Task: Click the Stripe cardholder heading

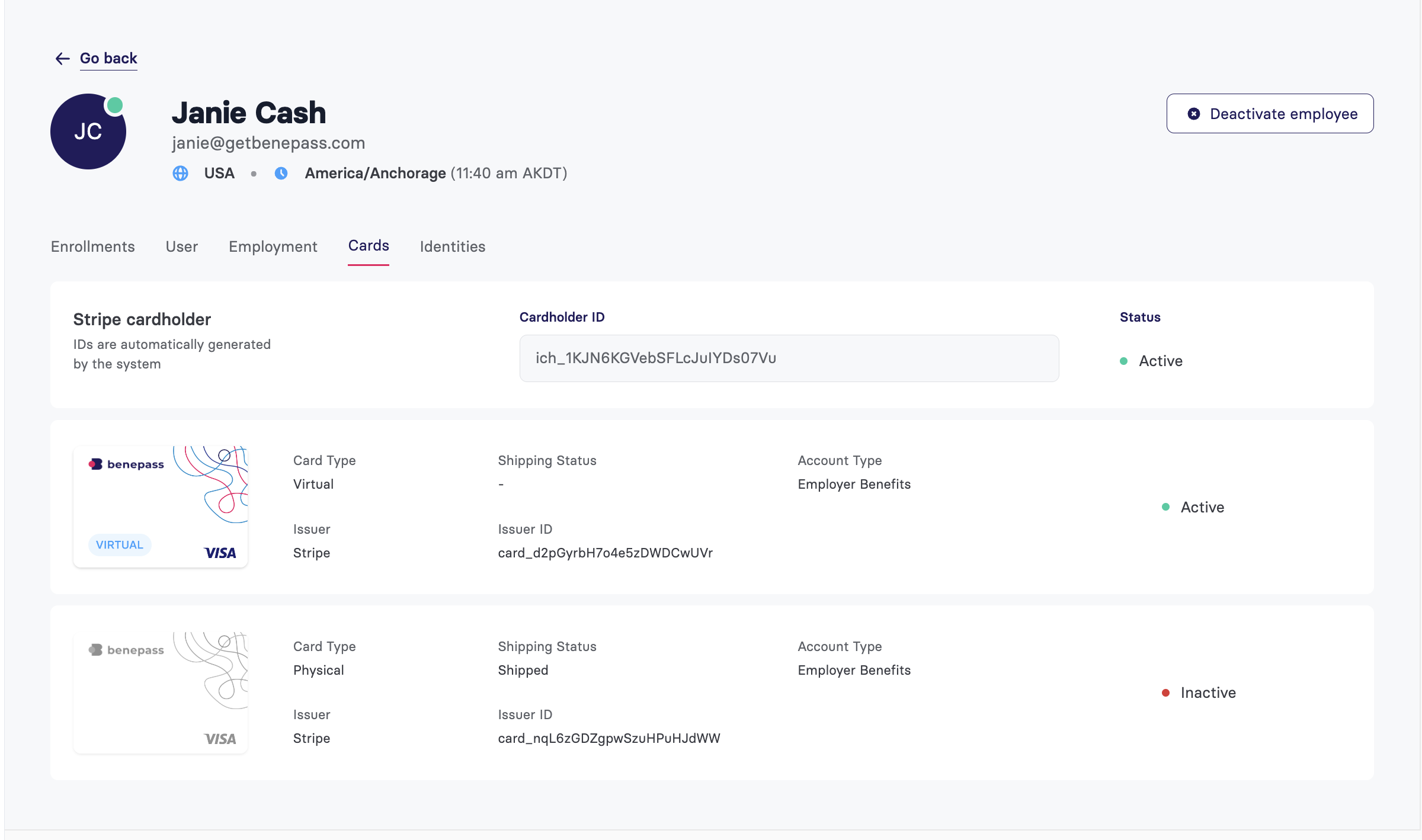Action: click(x=142, y=319)
